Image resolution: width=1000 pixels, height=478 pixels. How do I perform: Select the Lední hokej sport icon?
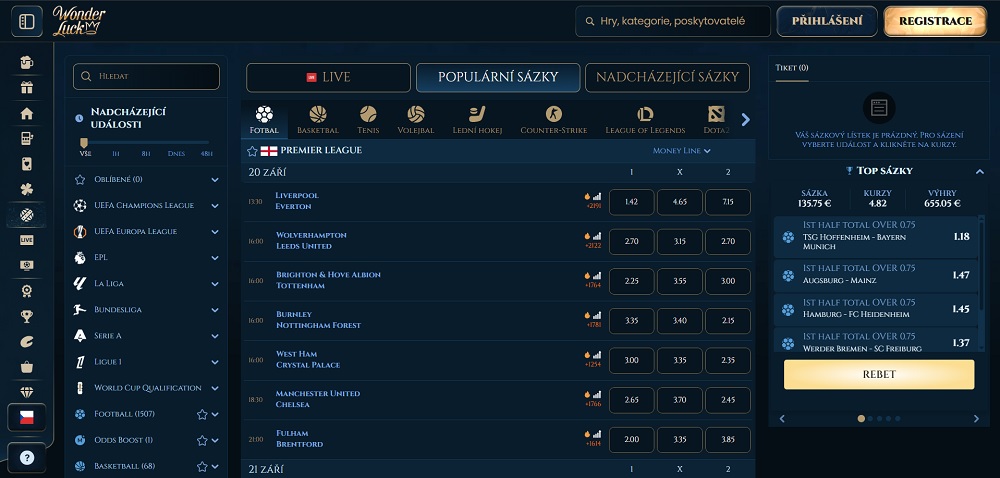pyautogui.click(x=477, y=120)
